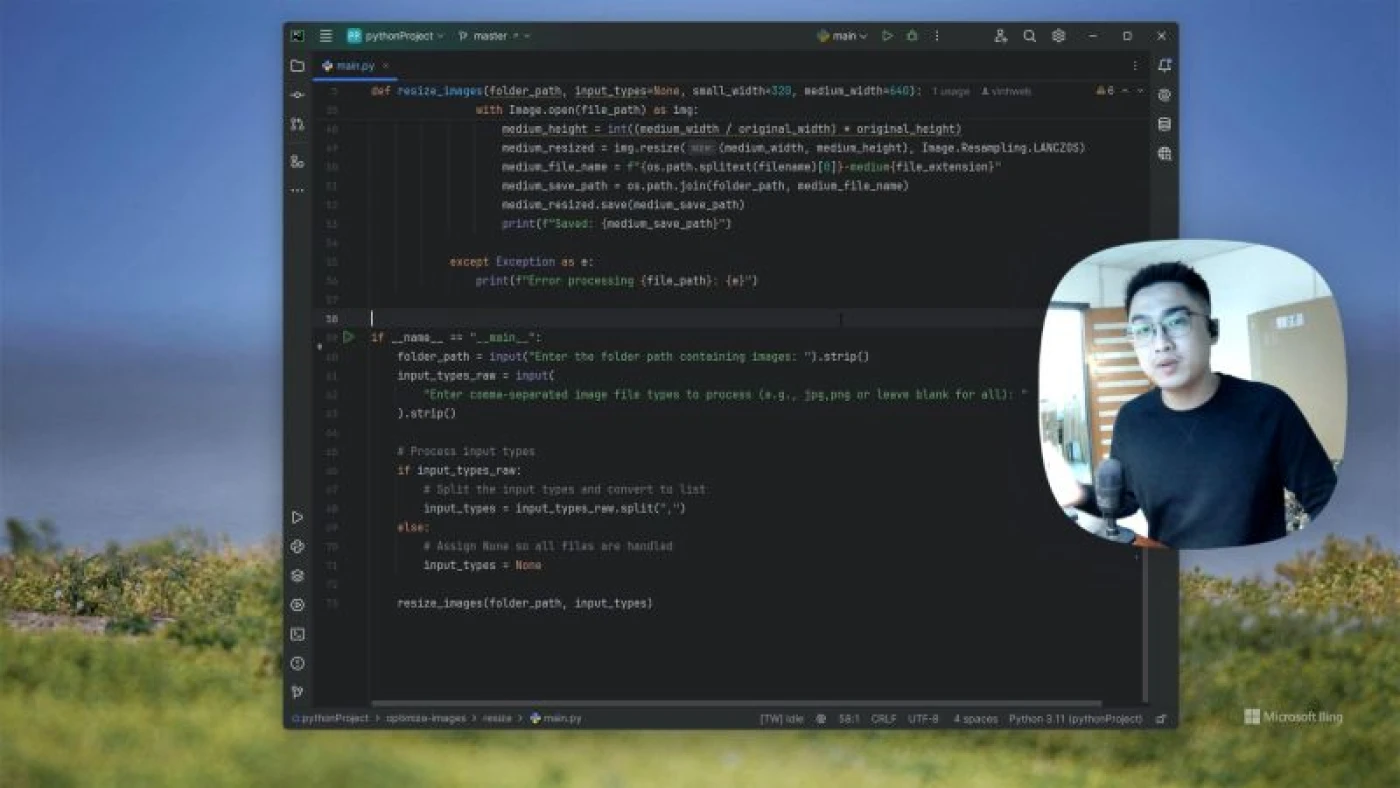Expand the main run configuration dropdown

pos(843,36)
